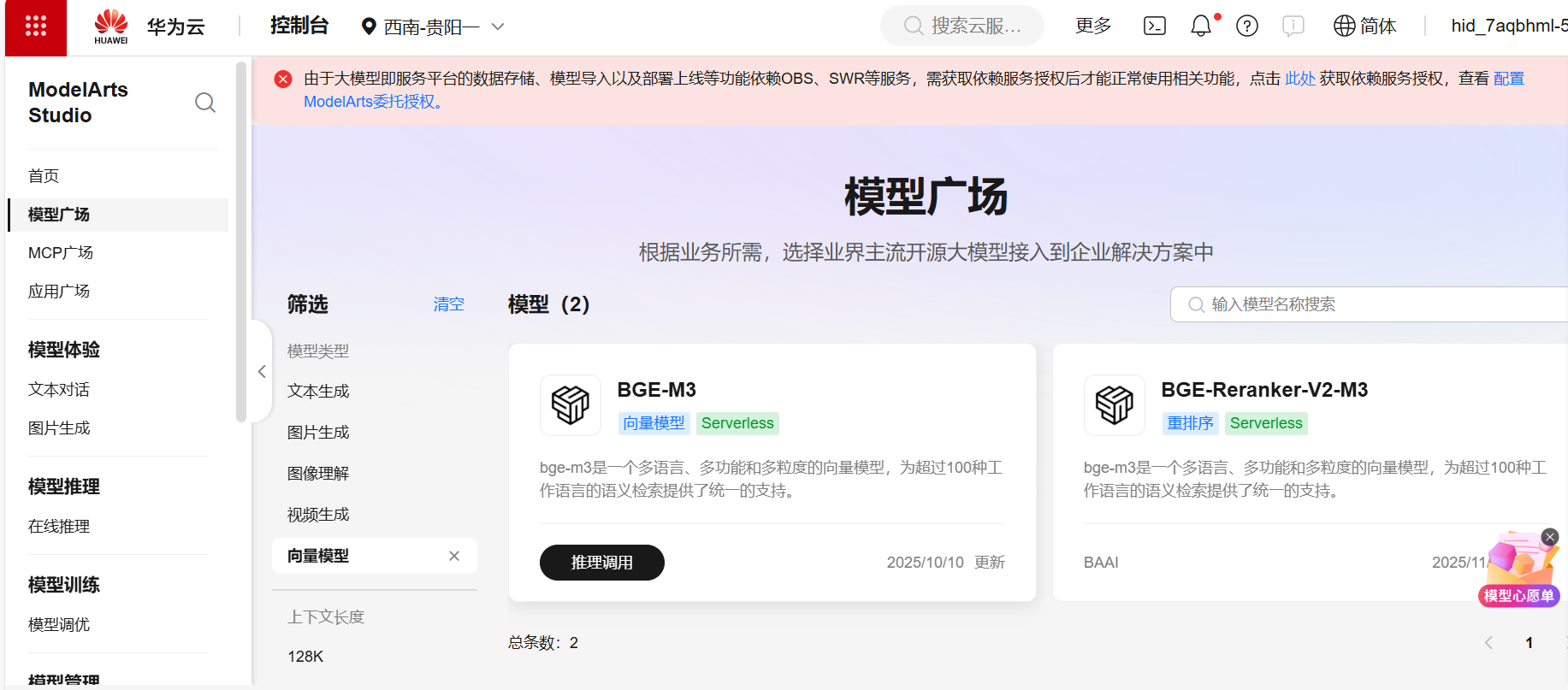
Task: Click 推理调用 button on BGE-M3
Action: coord(602,563)
